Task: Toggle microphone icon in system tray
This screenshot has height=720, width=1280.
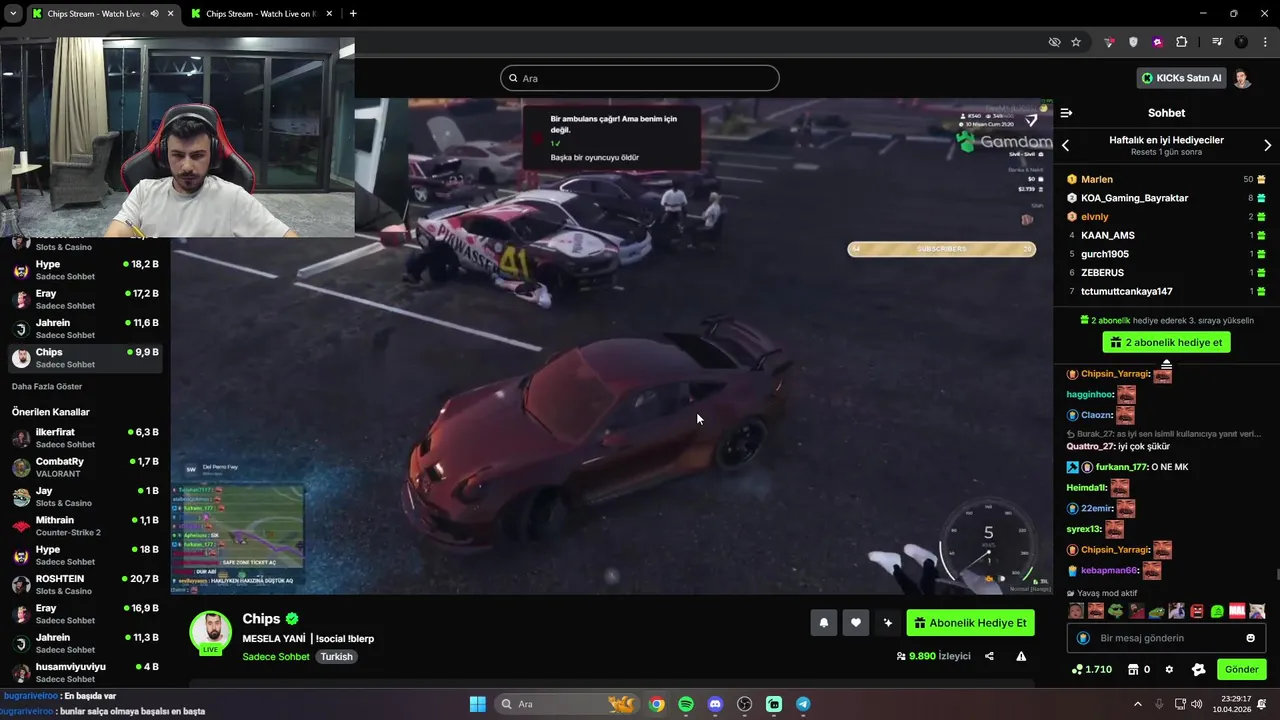Action: tap(1158, 704)
